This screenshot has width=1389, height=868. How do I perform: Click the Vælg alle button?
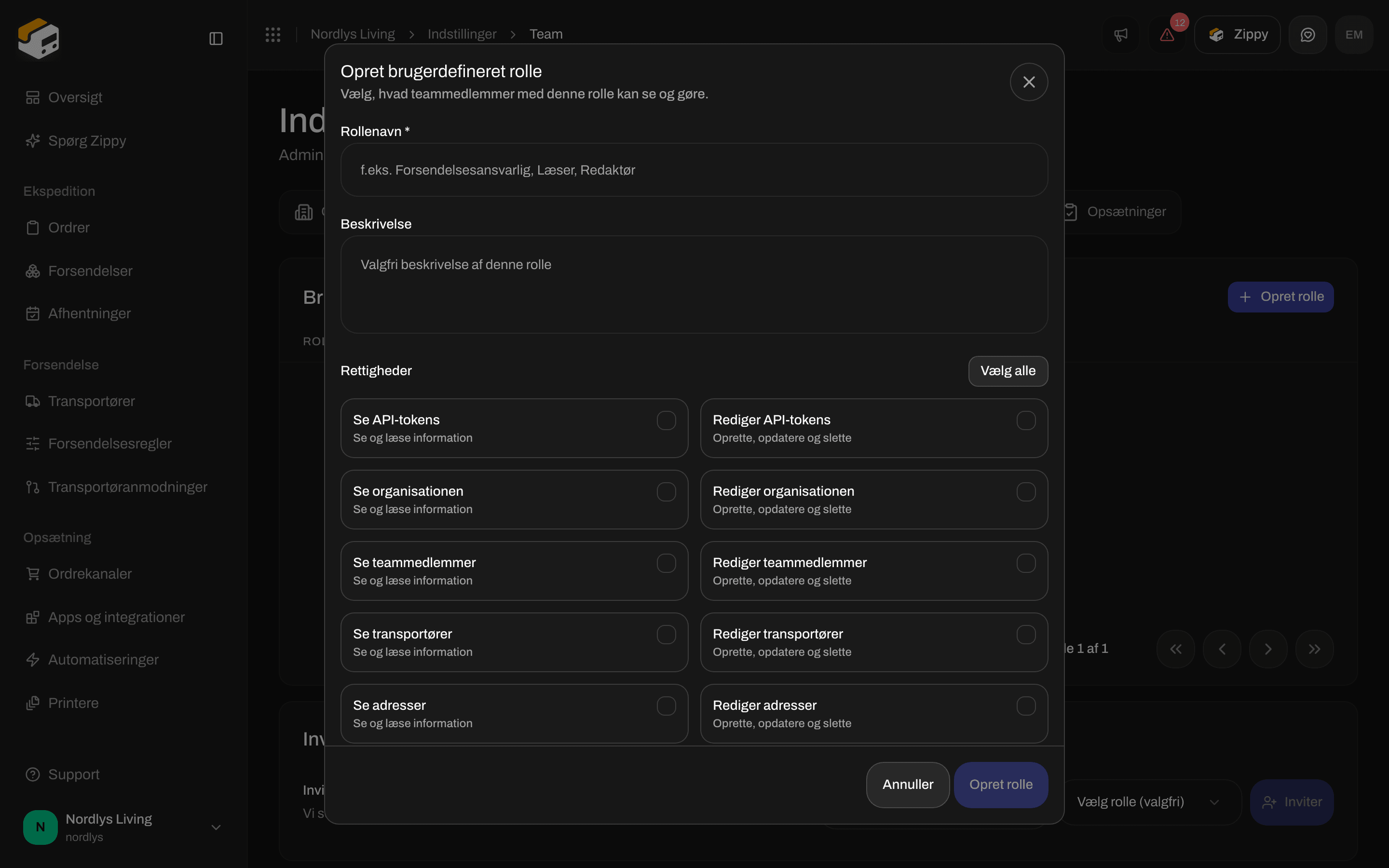coord(1008,371)
